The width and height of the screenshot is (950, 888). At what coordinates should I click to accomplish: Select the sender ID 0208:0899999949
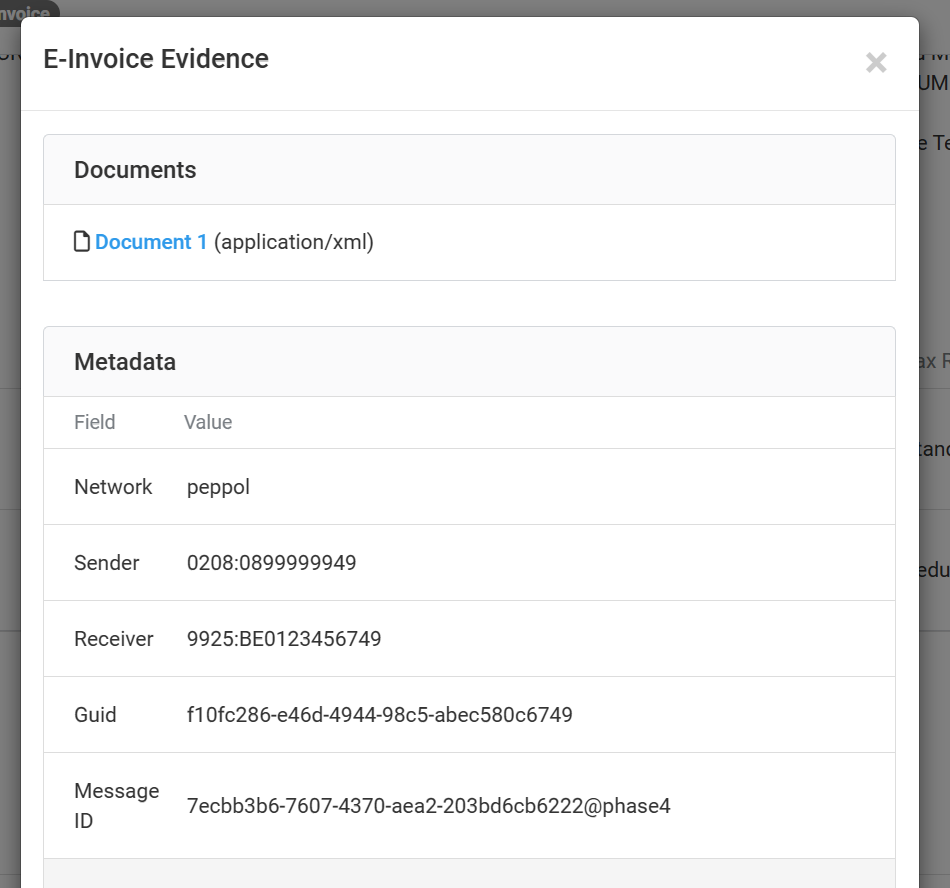click(271, 563)
